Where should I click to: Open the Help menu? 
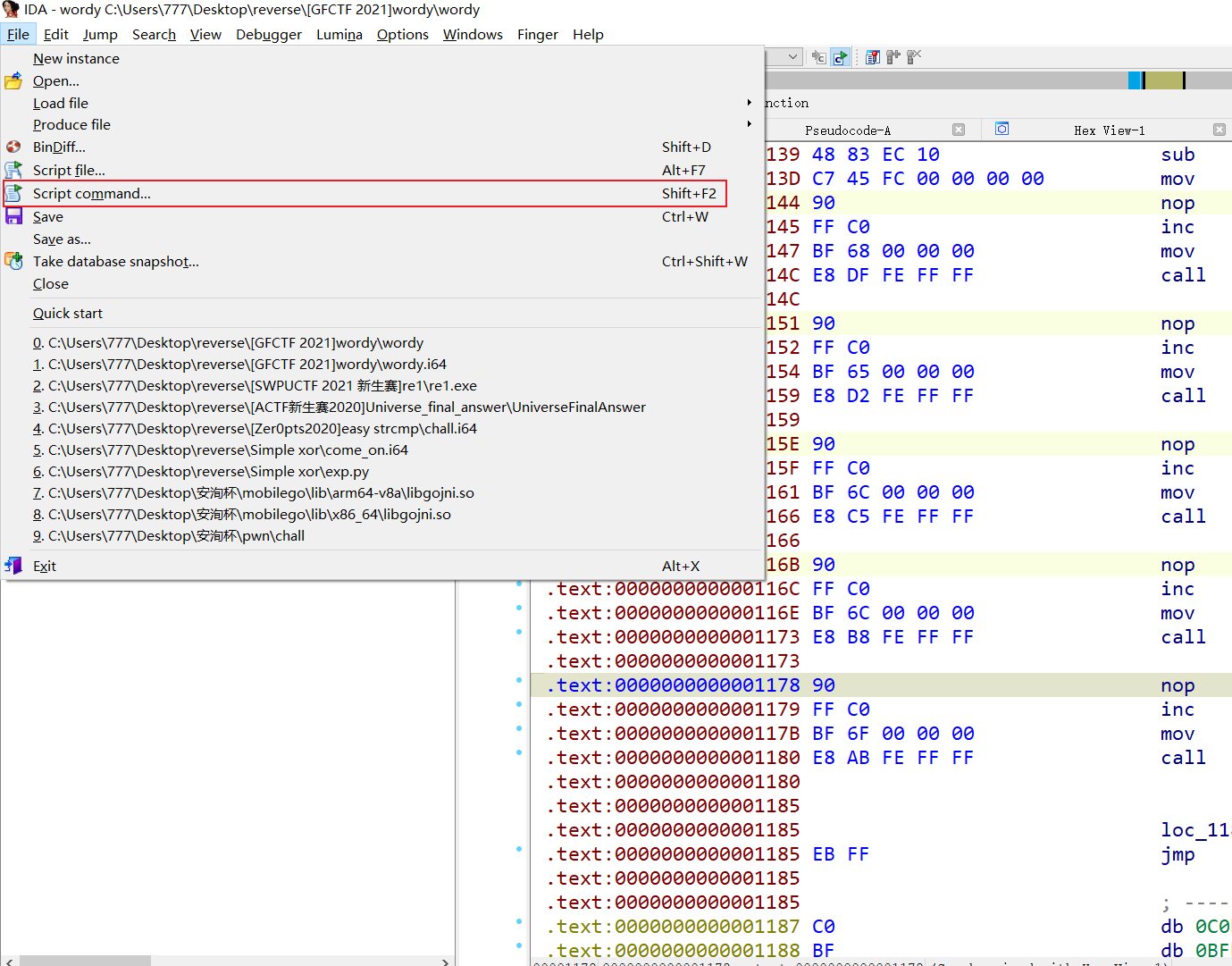[588, 34]
